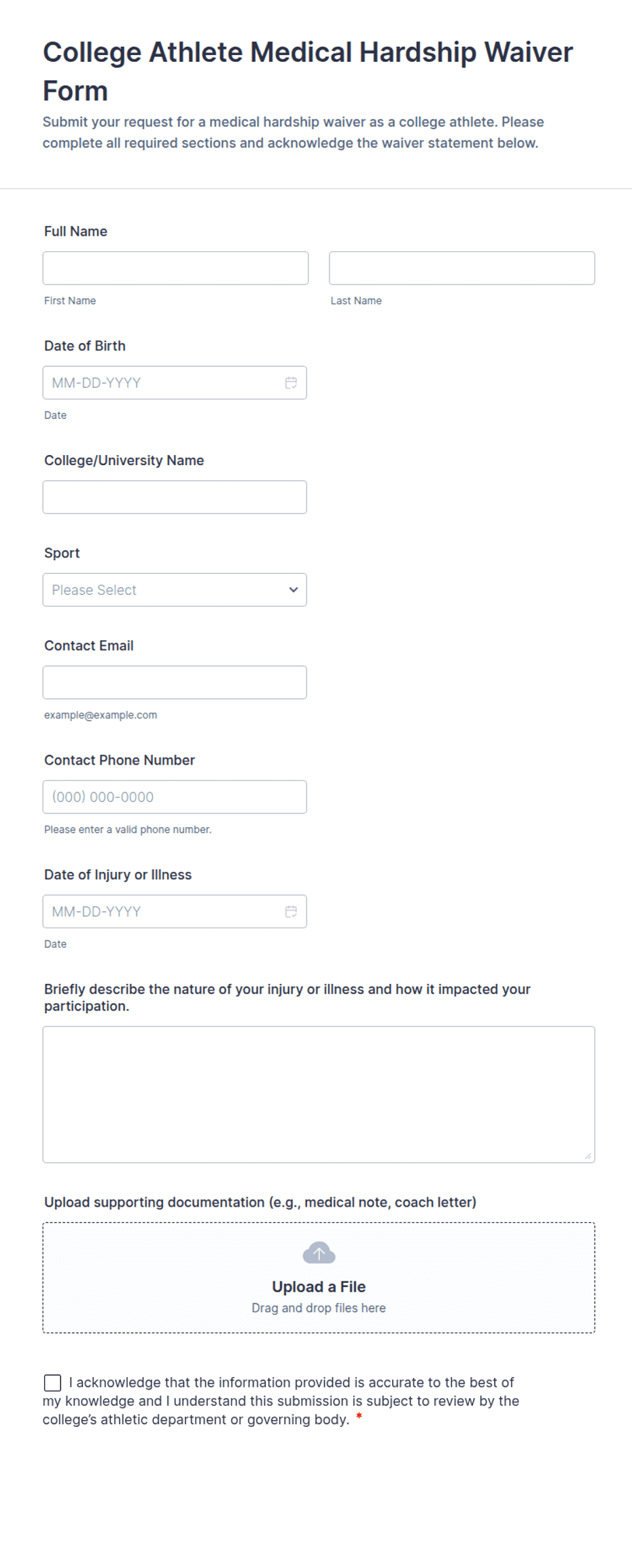The image size is (632, 1568).
Task: Expand the Sport dropdown arrow
Action: (294, 590)
